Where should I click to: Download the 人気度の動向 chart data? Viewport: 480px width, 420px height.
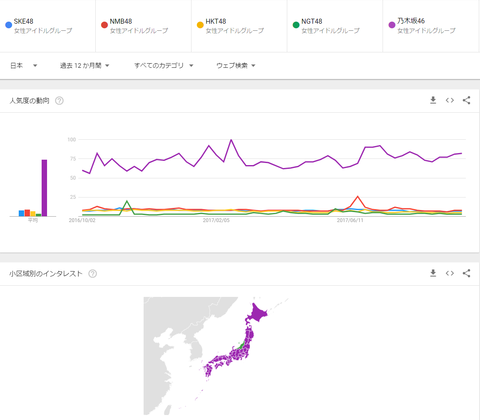coord(433,100)
